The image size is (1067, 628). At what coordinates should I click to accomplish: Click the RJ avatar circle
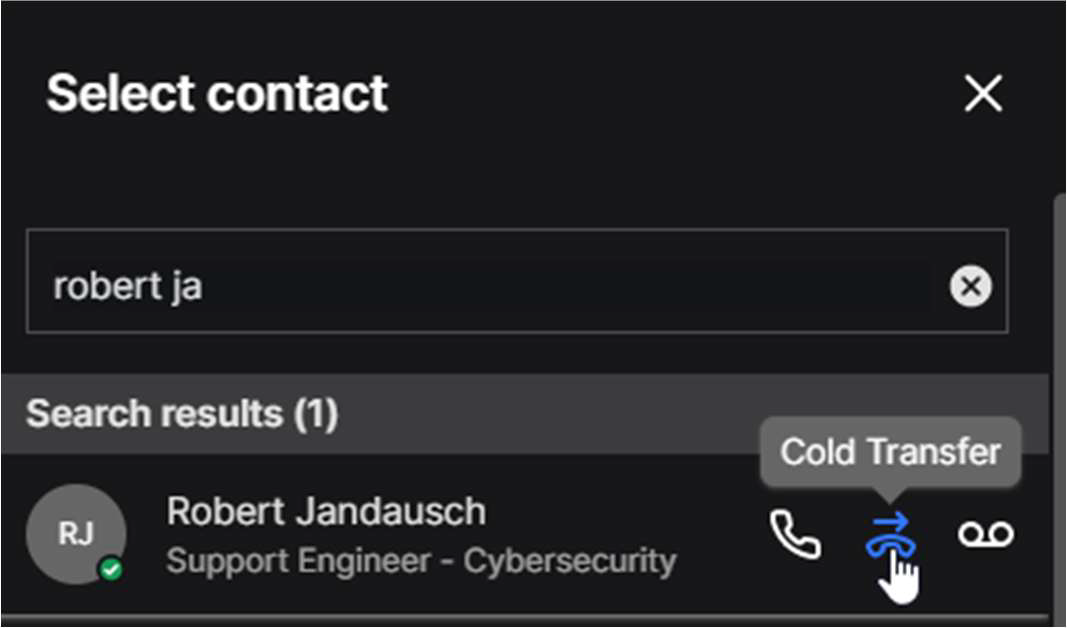click(x=76, y=535)
